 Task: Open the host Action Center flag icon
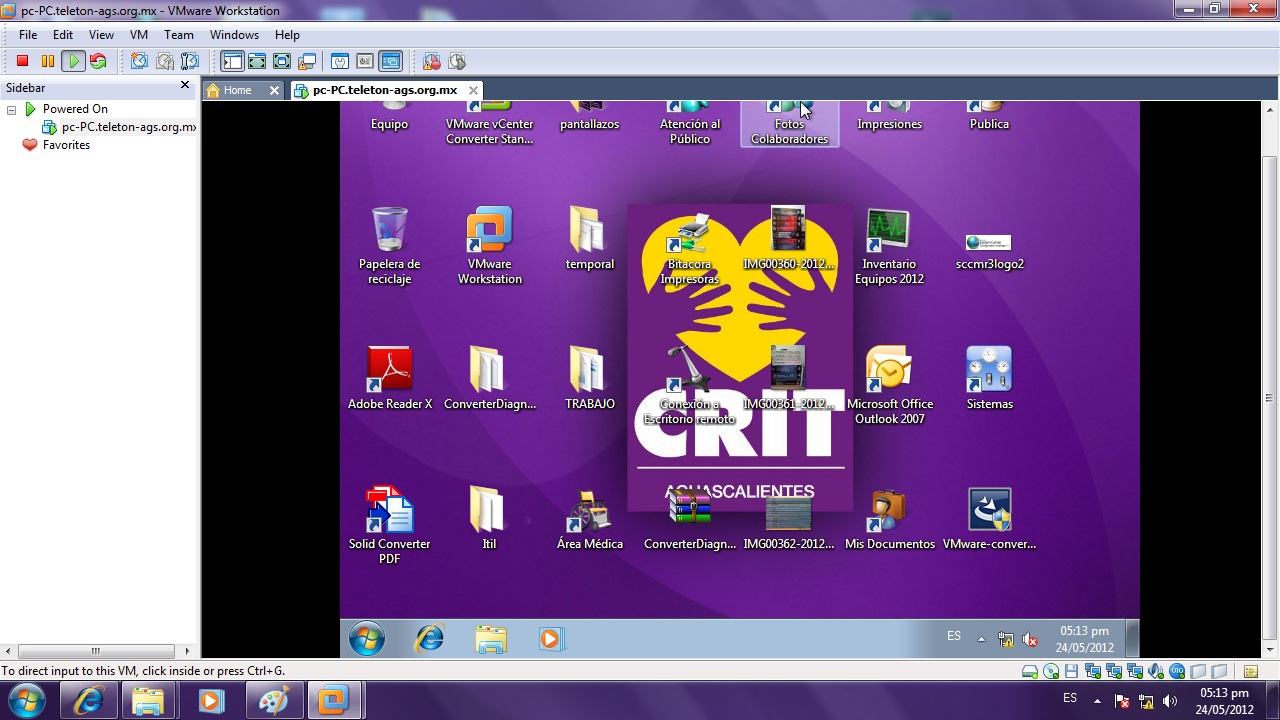[1121, 700]
